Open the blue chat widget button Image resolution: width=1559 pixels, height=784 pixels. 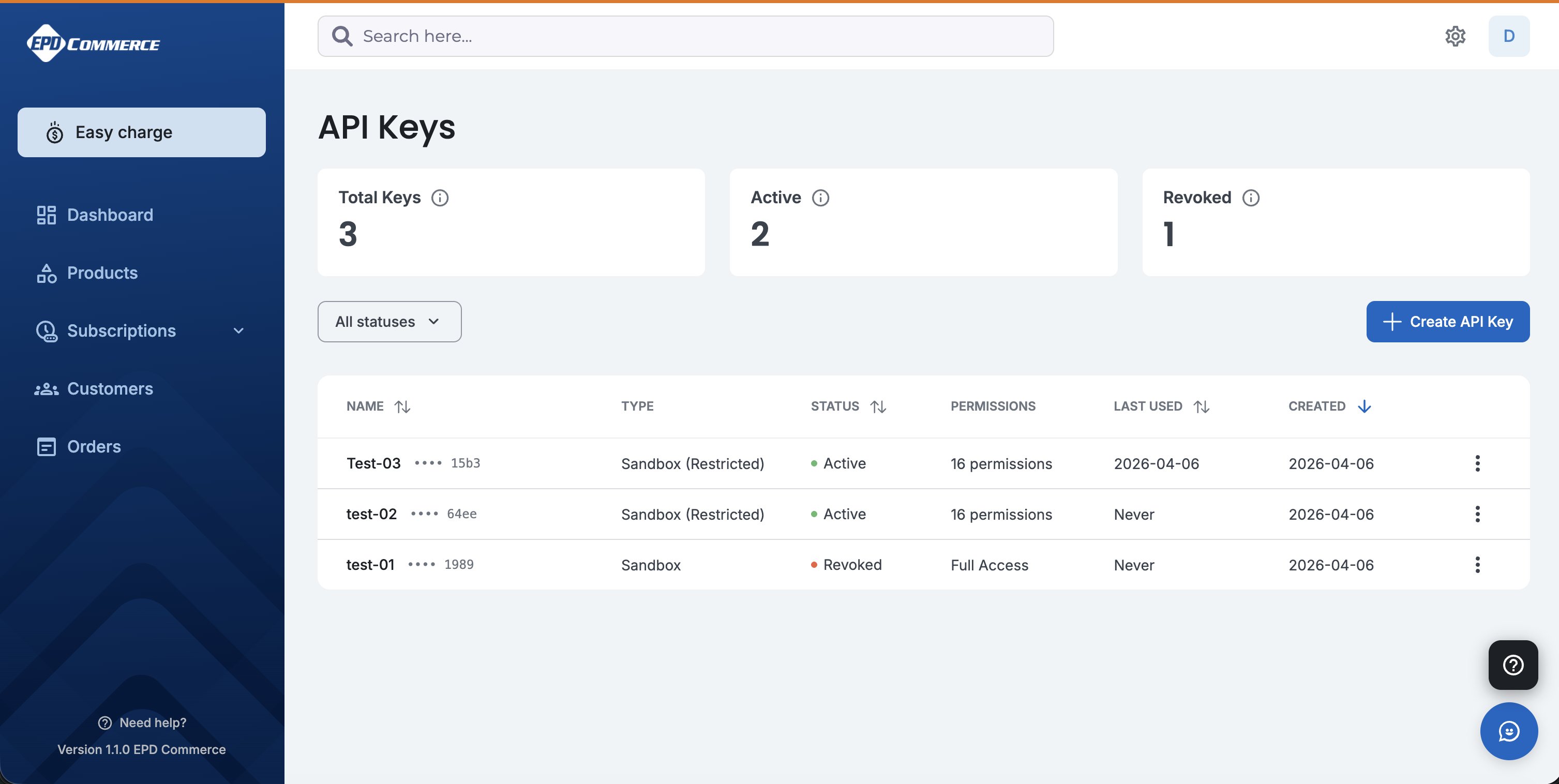[1509, 731]
